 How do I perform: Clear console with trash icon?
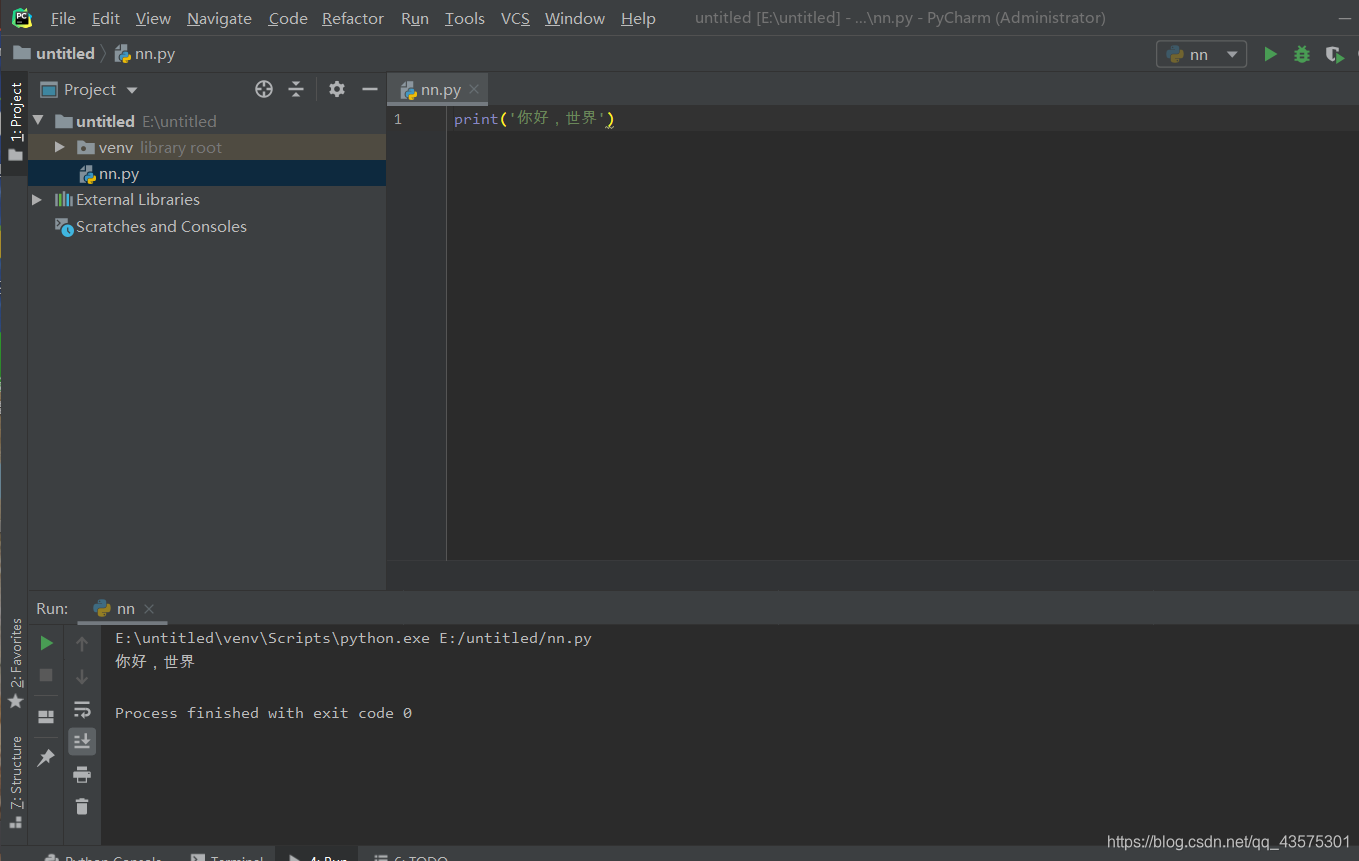pyautogui.click(x=82, y=806)
